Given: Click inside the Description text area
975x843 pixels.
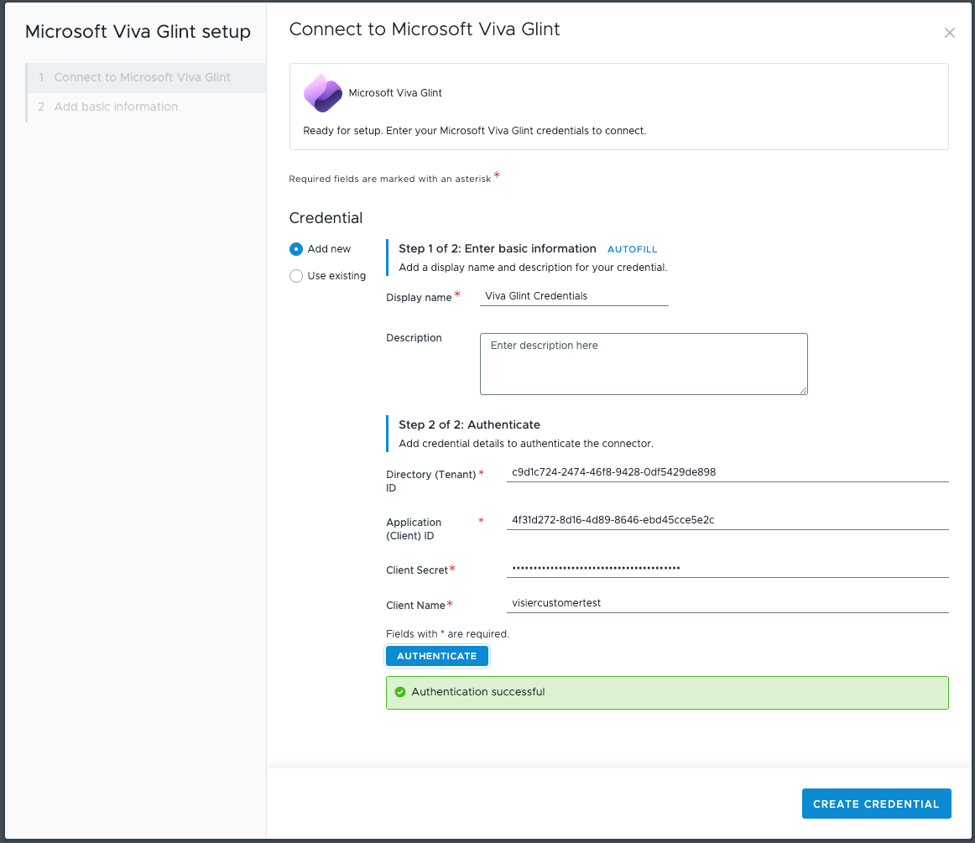Looking at the screenshot, I should coord(644,364).
